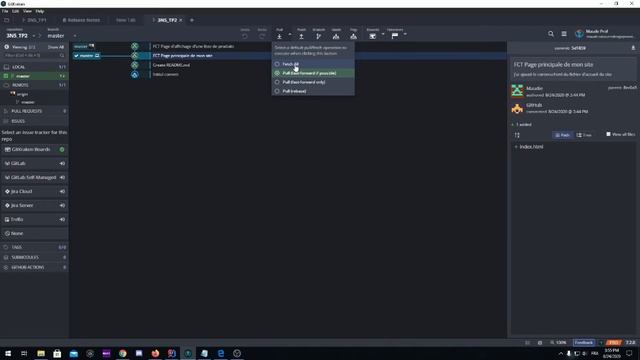Select Pull (fast-forward if possible) option

313,73
